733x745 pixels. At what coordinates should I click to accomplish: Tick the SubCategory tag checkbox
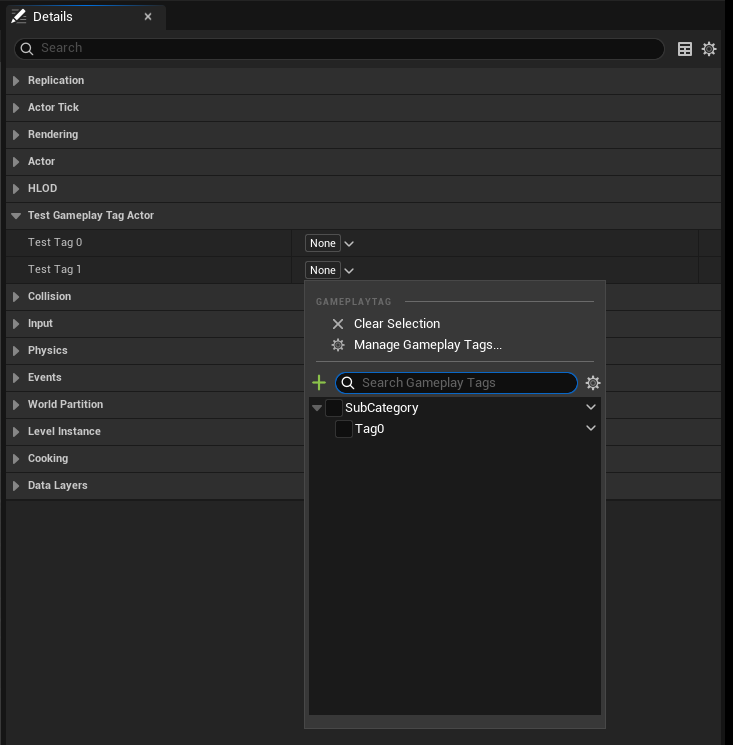pos(333,408)
